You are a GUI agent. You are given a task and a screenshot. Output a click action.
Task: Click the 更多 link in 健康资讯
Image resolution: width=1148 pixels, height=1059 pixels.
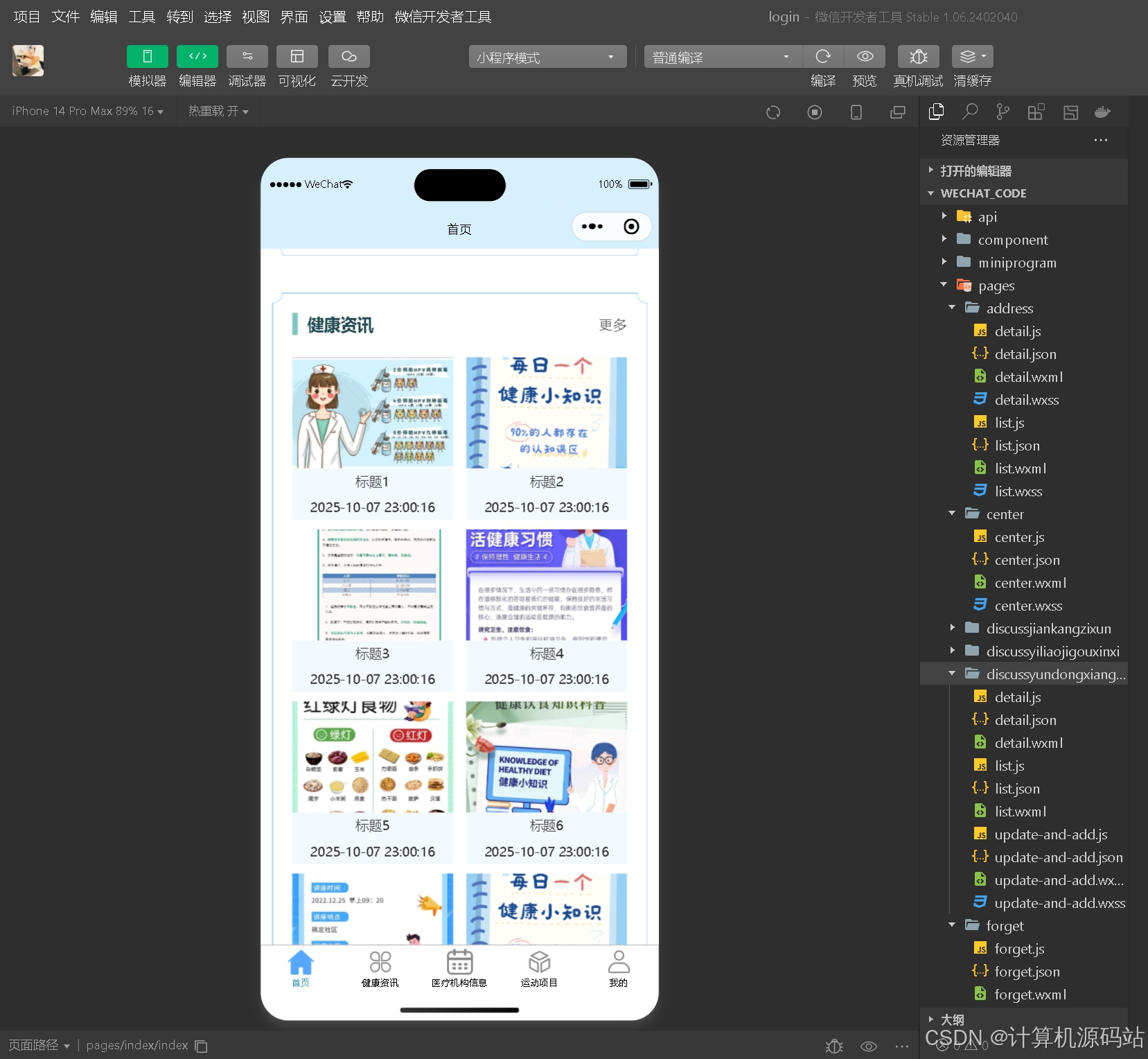612,325
